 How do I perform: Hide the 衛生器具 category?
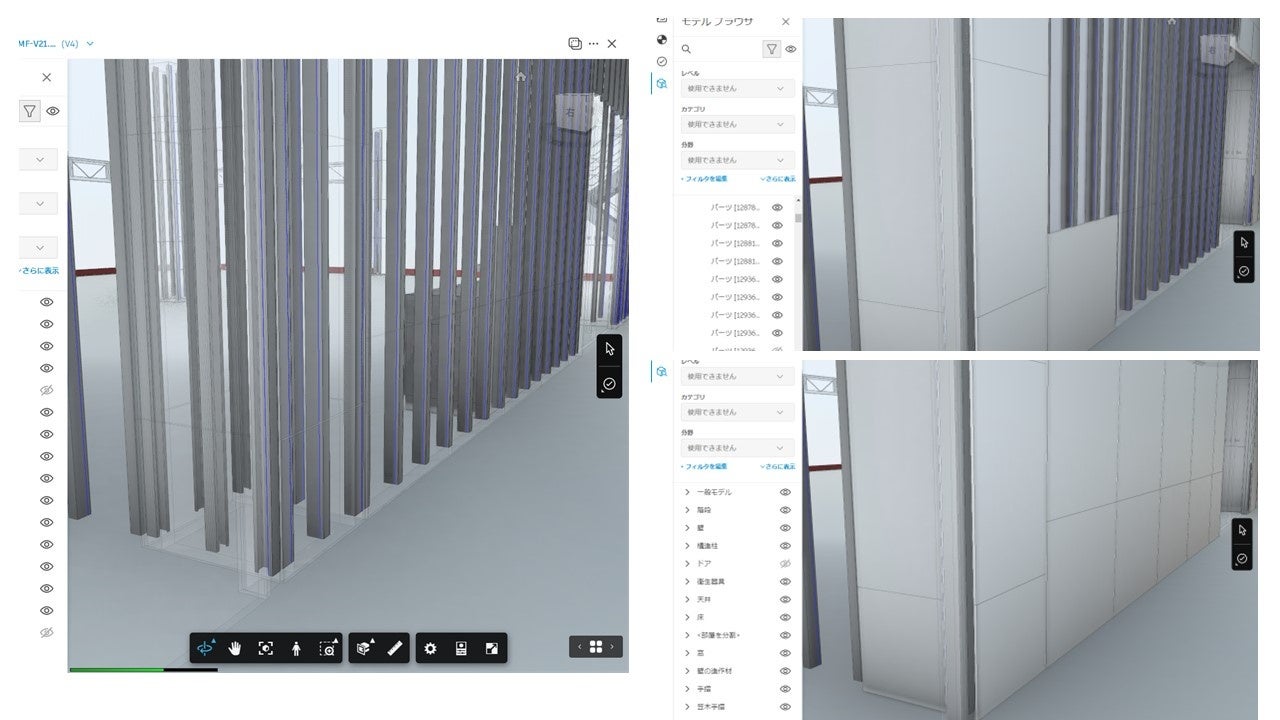[x=785, y=581]
